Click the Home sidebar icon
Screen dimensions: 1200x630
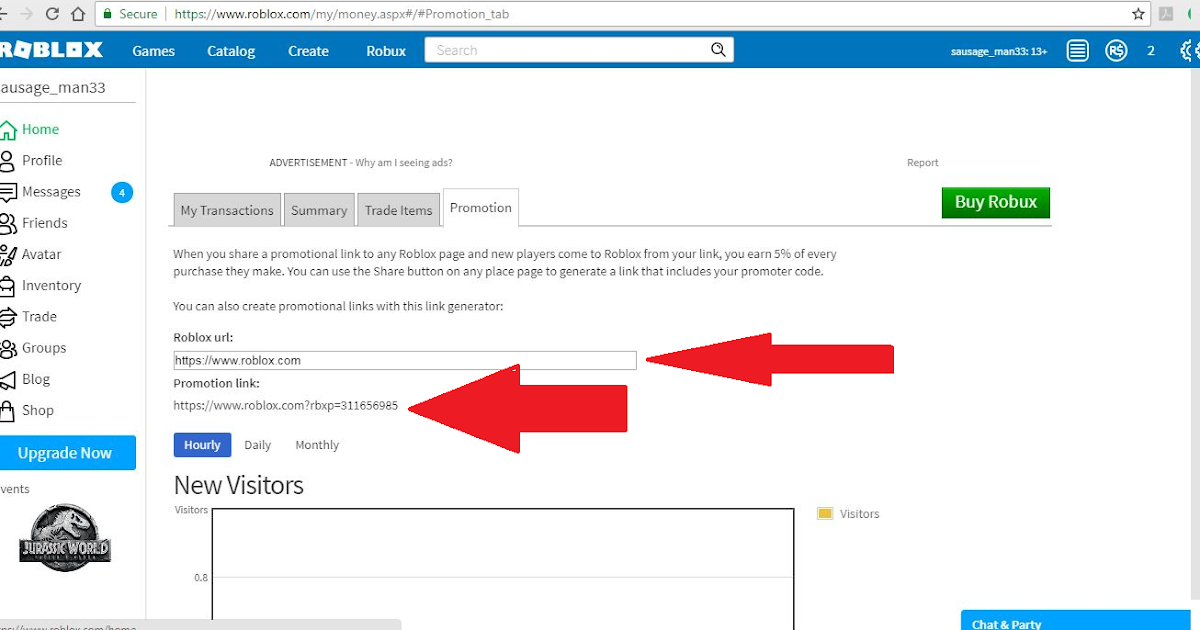pos(8,129)
